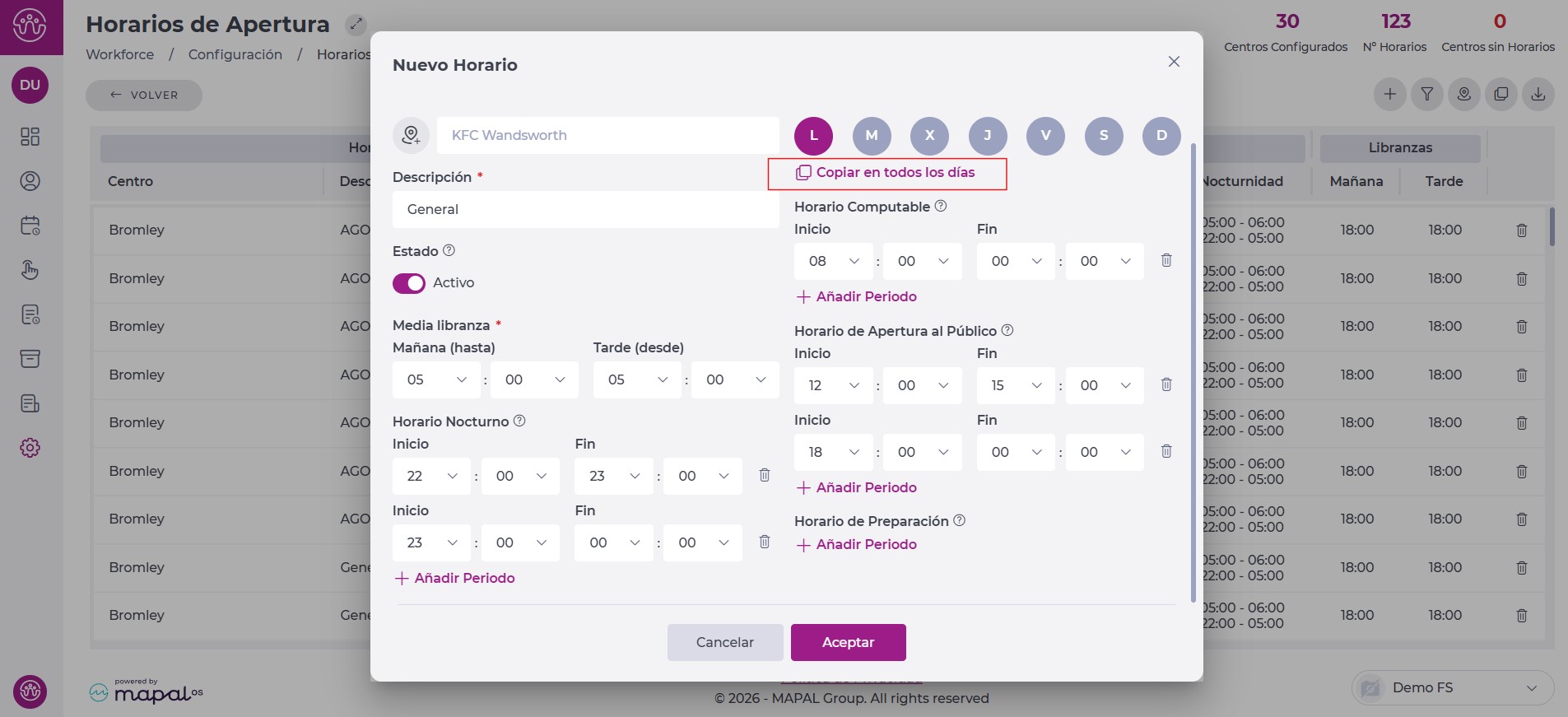The width and height of the screenshot is (1568, 717).
Task: Click the Descripción input field
Action: pos(585,209)
